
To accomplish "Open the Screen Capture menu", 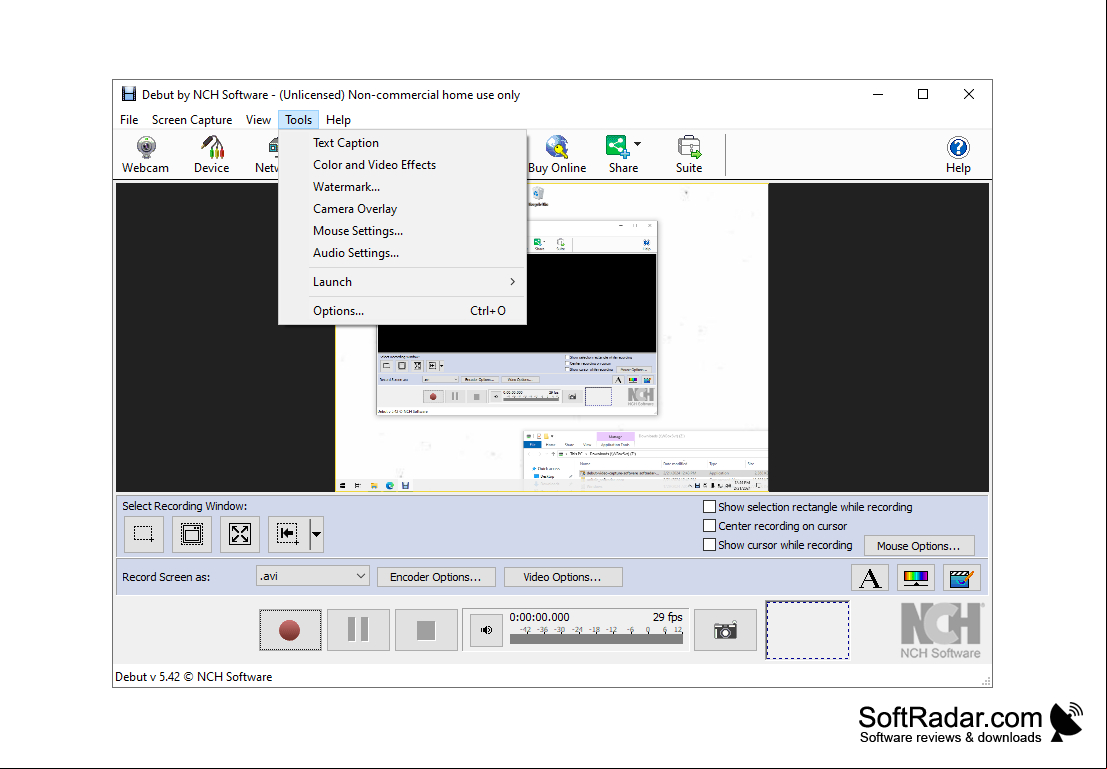I will point(192,119).
